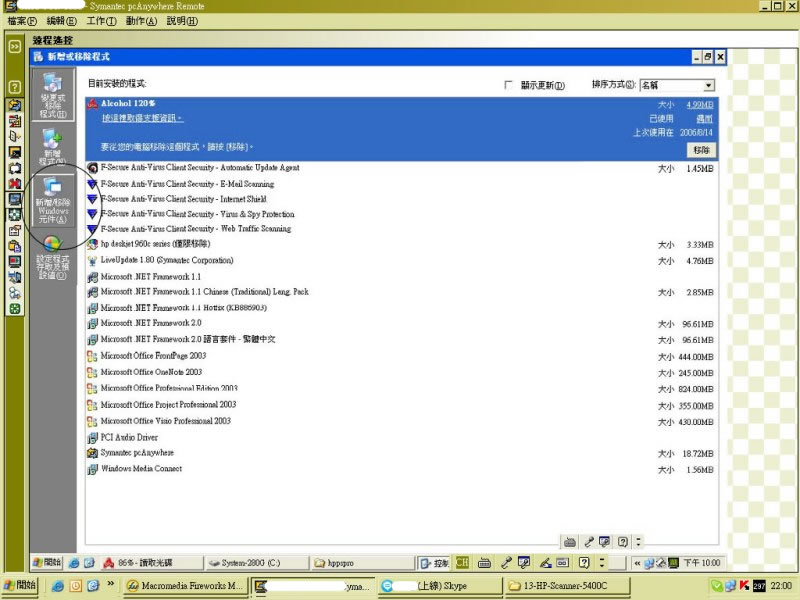Open the 編輯(E) menu
The width and height of the screenshot is (800, 600).
tap(61, 21)
